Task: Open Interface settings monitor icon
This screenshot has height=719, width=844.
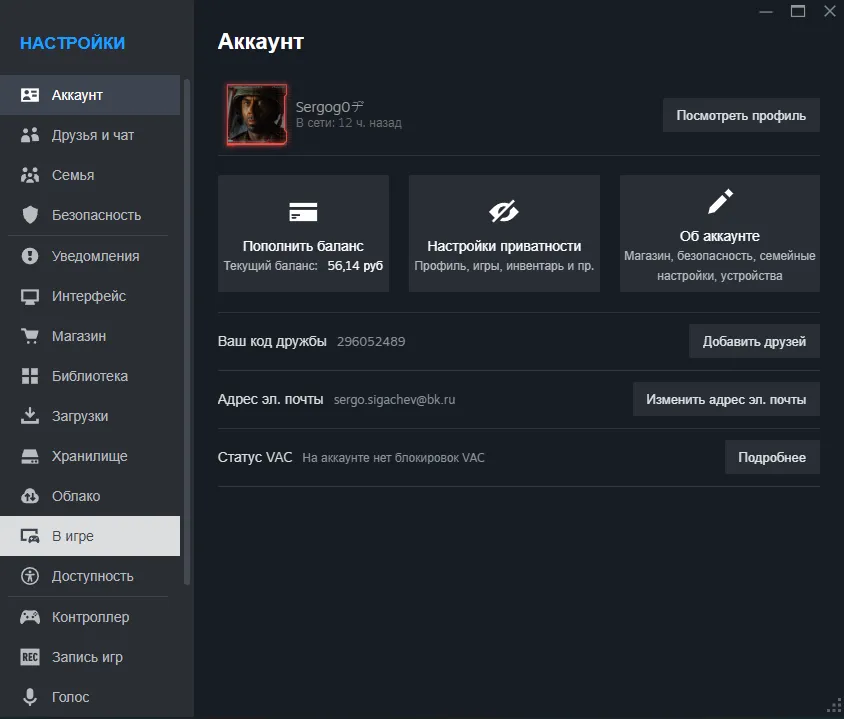Action: point(28,296)
